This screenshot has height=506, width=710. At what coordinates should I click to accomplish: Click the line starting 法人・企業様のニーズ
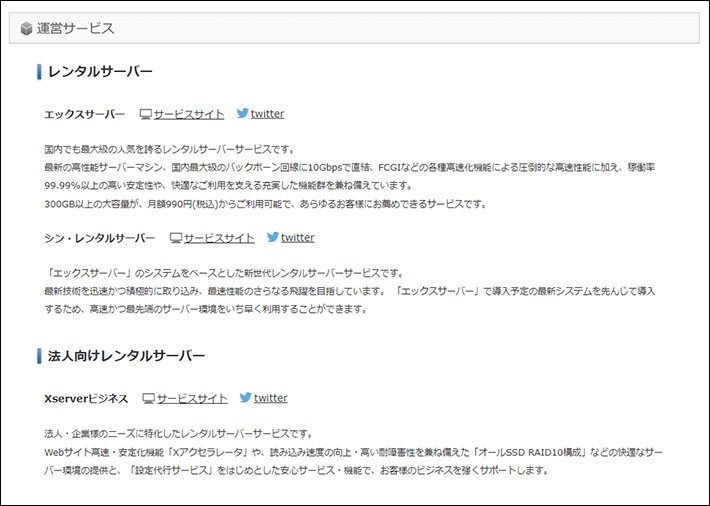[x=179, y=434]
